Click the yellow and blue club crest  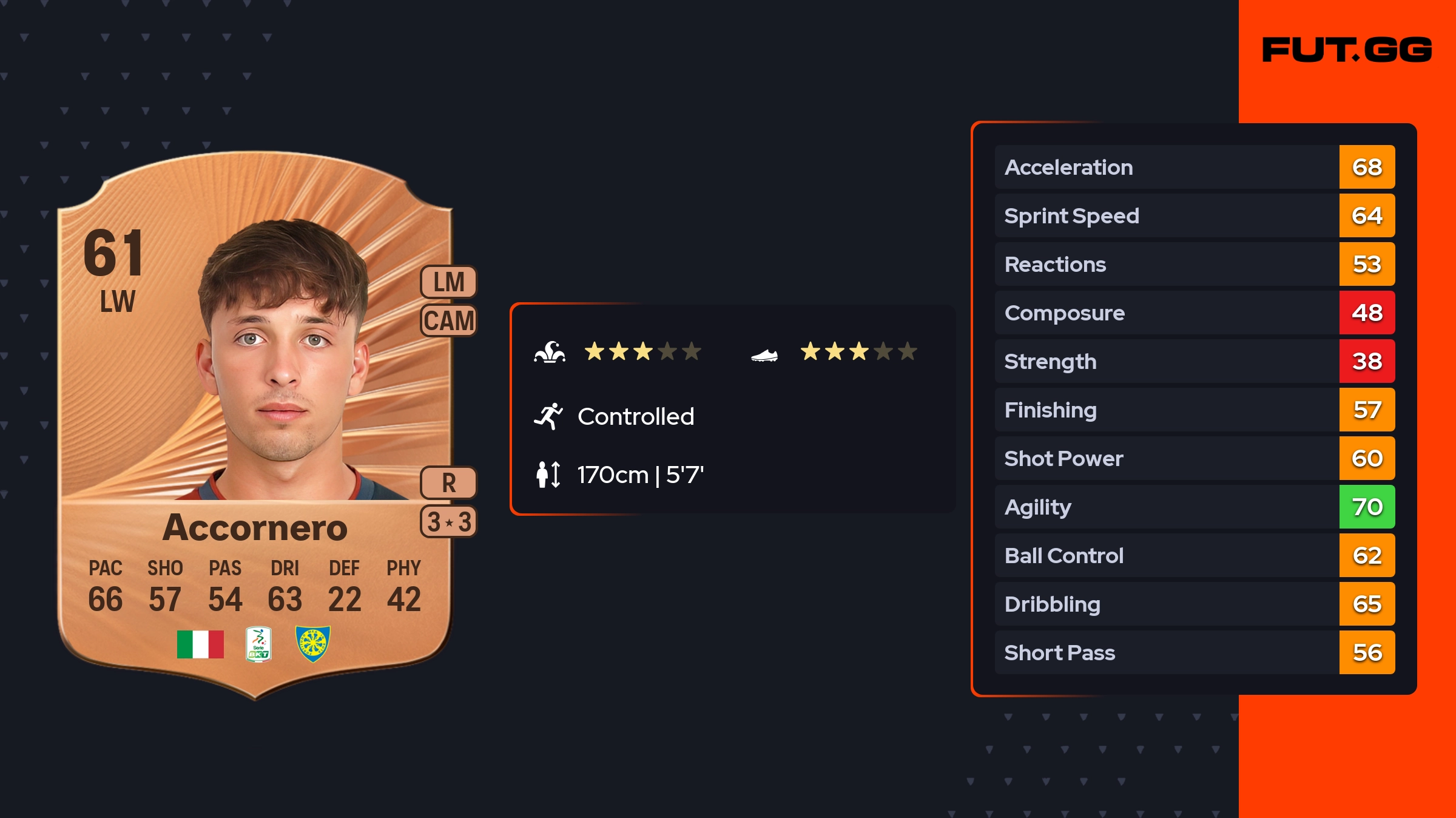312,644
